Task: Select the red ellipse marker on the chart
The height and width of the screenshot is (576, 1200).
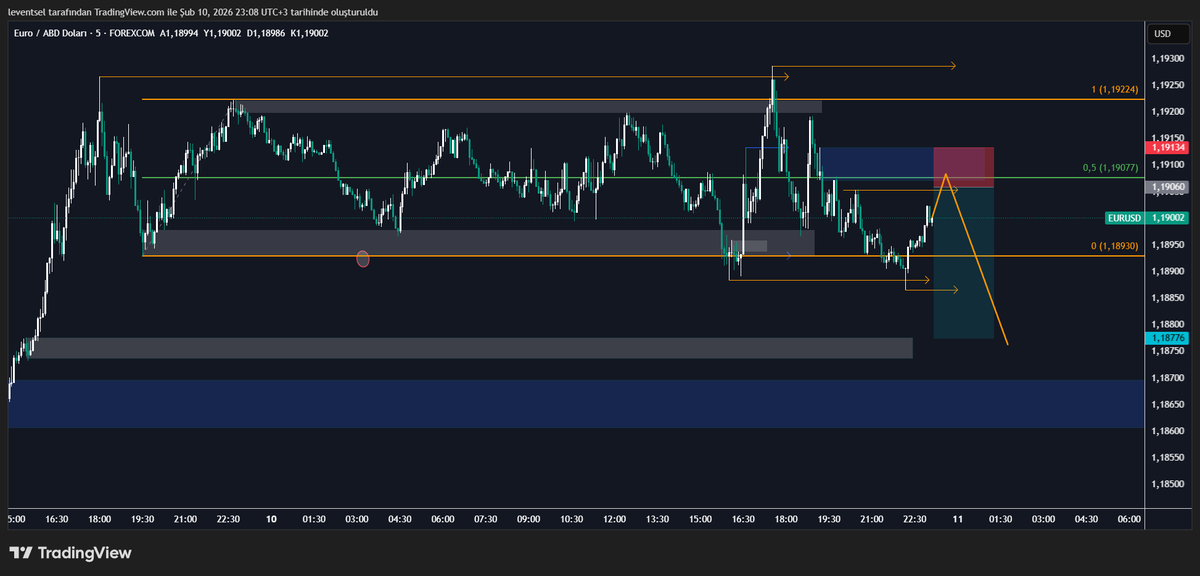Action: [363, 259]
